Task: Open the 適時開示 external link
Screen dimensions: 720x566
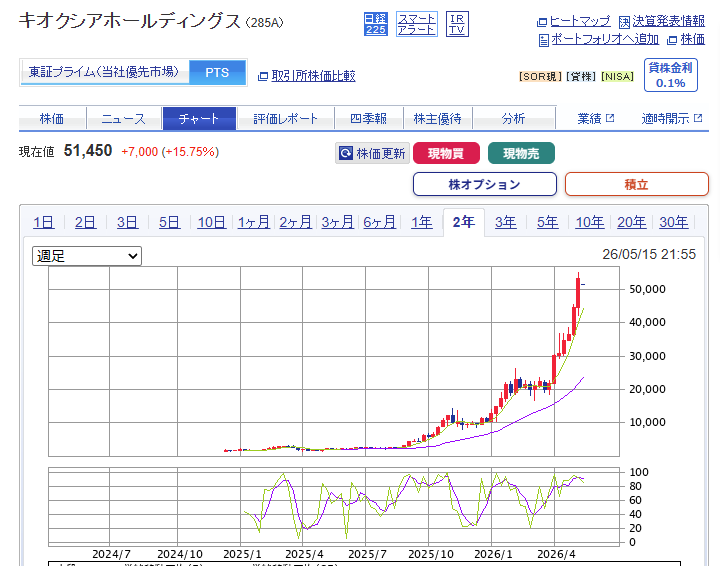Action: [672, 118]
